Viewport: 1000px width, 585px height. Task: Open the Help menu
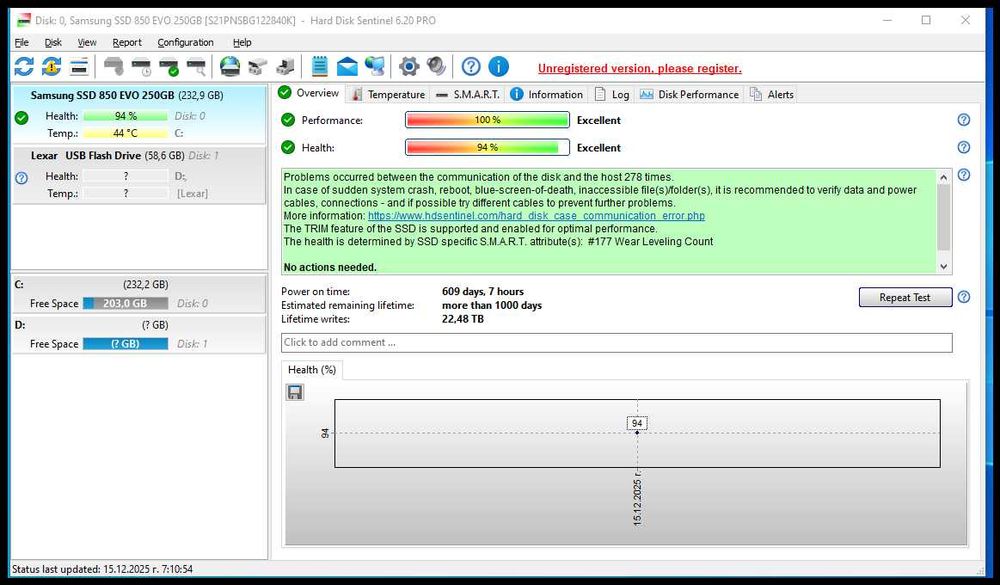(242, 43)
